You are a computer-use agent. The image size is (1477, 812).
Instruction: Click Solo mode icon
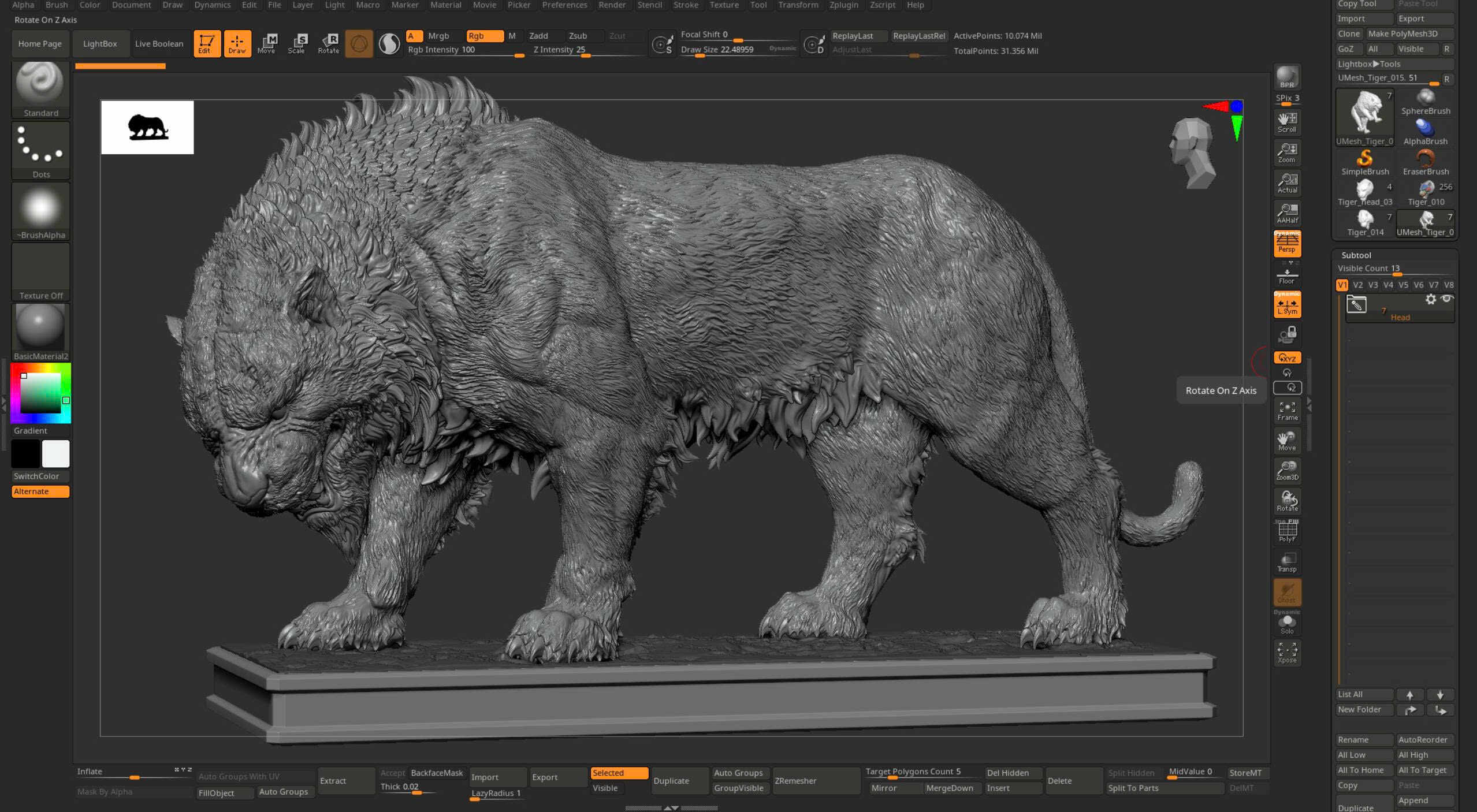click(x=1286, y=624)
